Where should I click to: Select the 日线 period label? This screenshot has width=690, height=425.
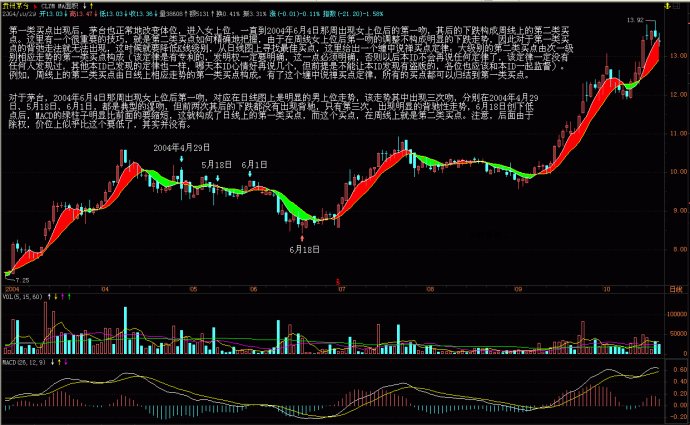point(676,289)
